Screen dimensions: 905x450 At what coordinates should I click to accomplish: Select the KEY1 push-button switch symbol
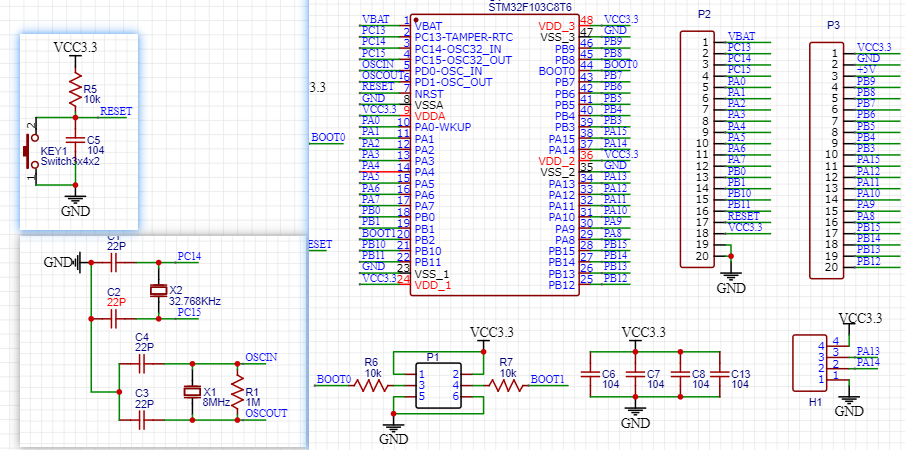click(x=31, y=151)
